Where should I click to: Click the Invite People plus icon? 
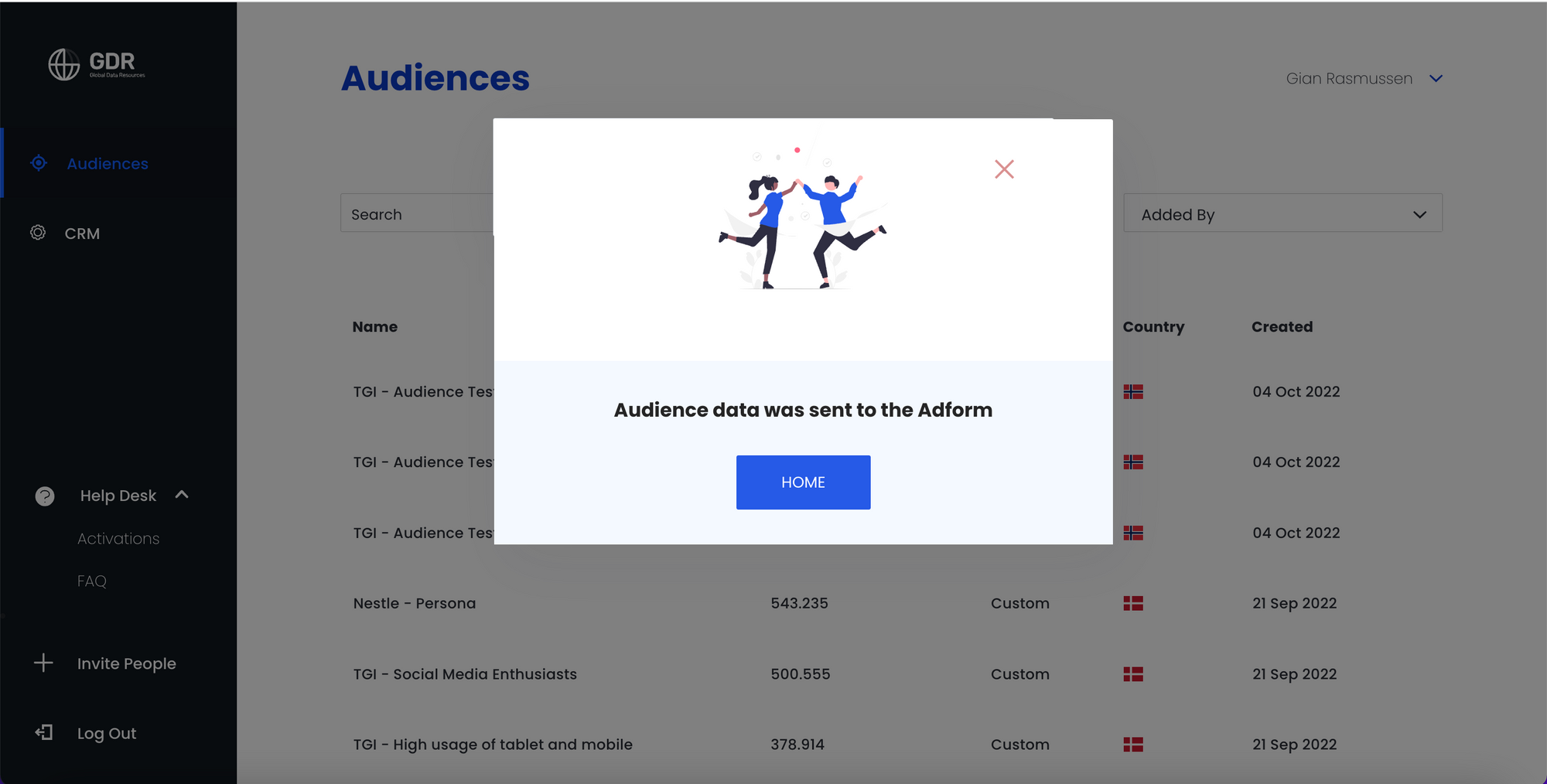coord(43,663)
